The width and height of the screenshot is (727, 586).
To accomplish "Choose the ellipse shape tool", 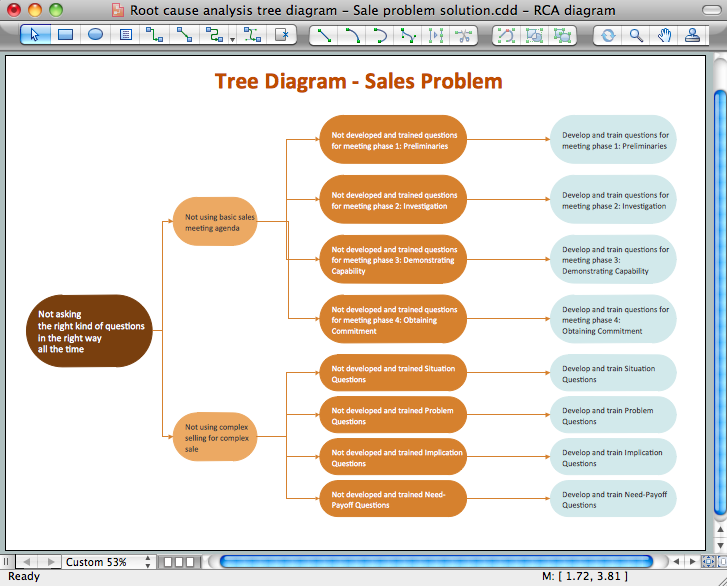I will [x=96, y=35].
